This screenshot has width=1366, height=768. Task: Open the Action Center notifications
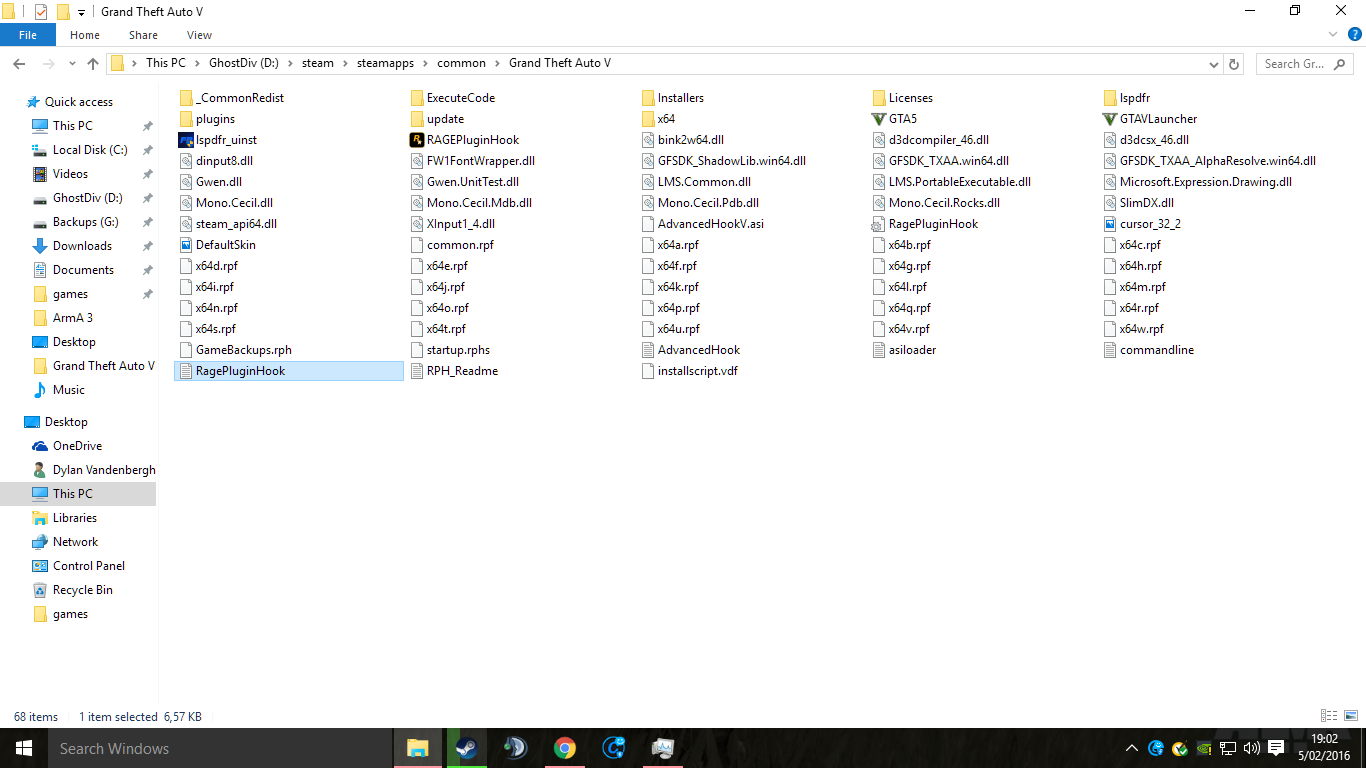click(x=1276, y=748)
